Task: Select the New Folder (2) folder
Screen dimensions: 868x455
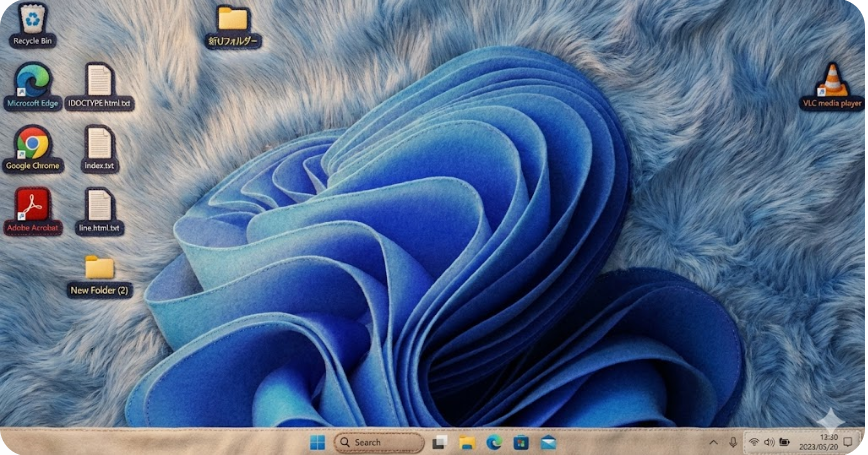Action: [x=100, y=276]
